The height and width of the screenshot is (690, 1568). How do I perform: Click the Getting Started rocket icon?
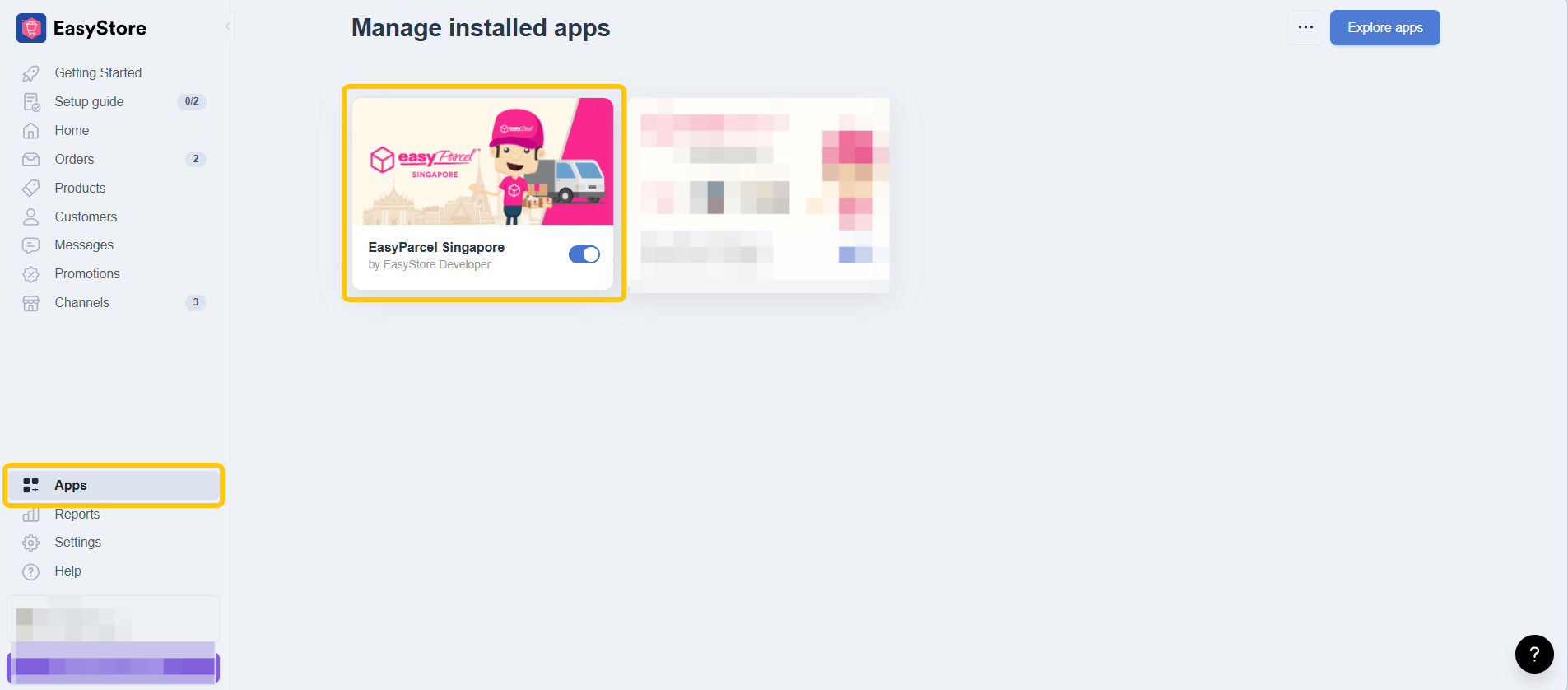(31, 73)
